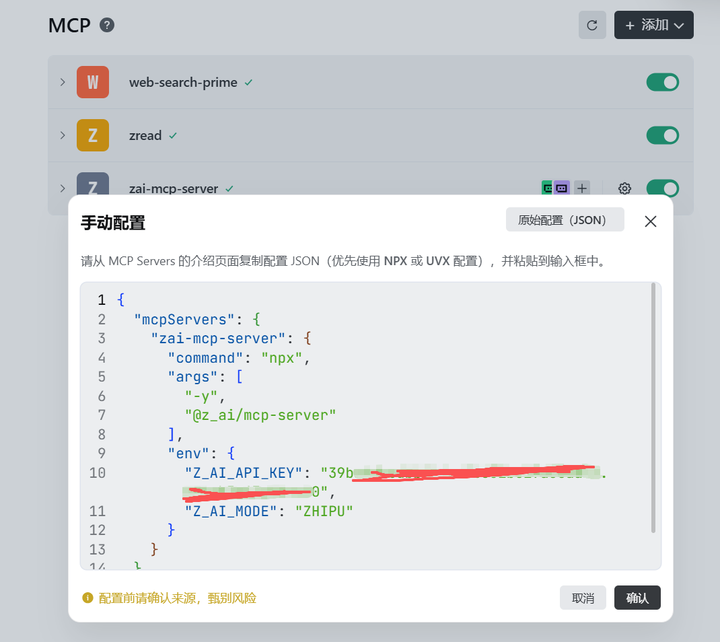The image size is (720, 642).
Task: Click line number 1 in editor gutter
Action: pos(101,300)
